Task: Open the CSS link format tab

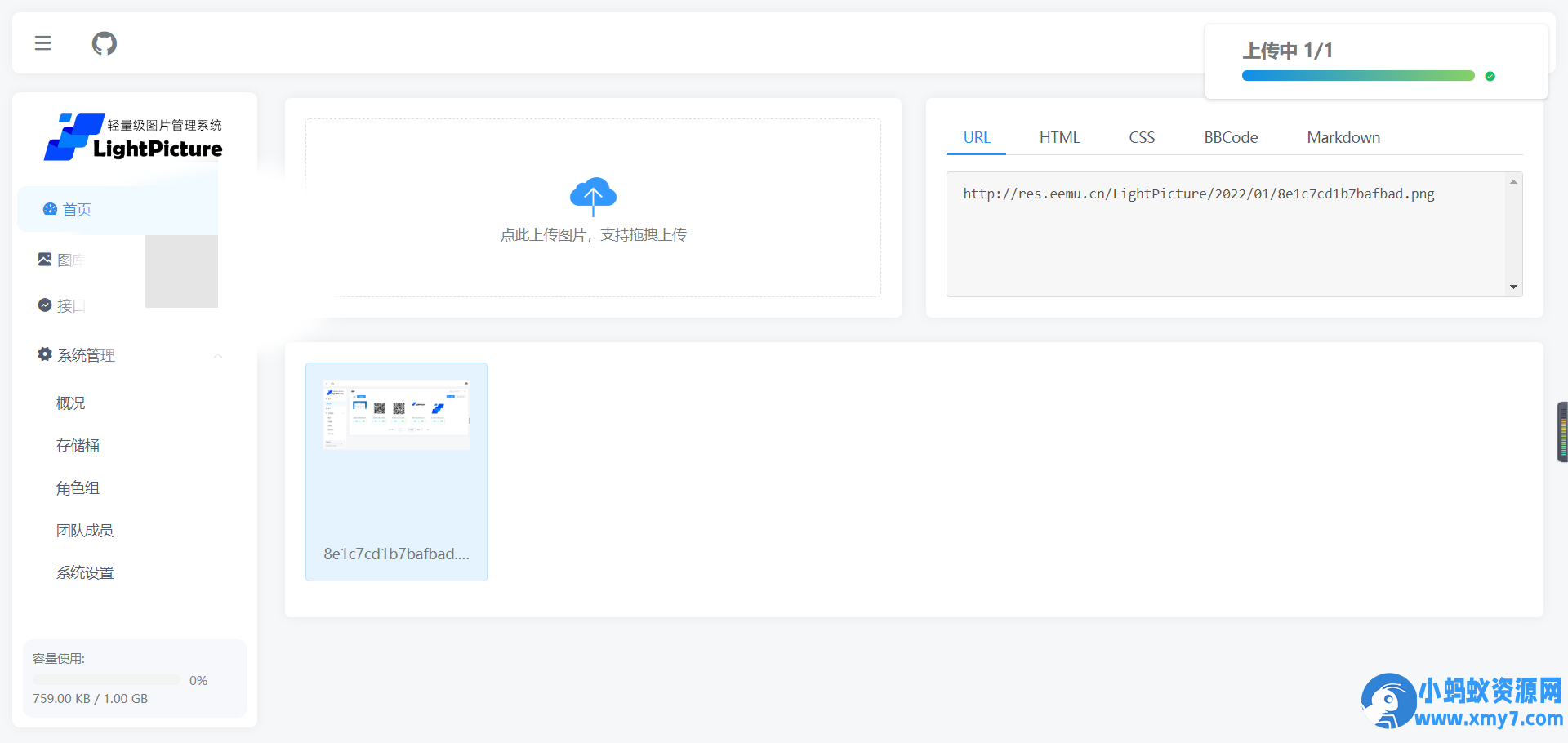Action: [x=1141, y=137]
